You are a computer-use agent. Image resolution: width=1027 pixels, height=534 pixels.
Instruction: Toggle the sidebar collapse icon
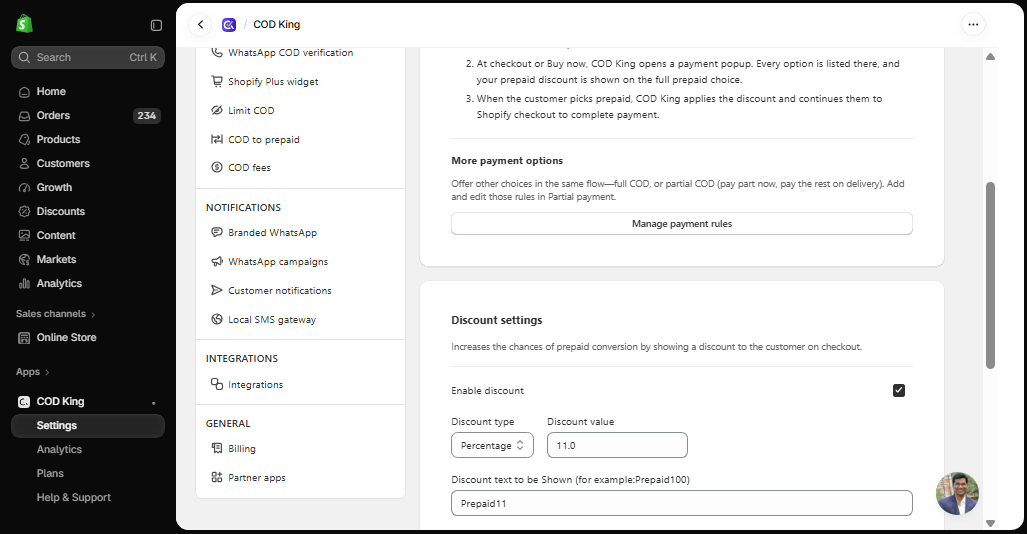(156, 25)
